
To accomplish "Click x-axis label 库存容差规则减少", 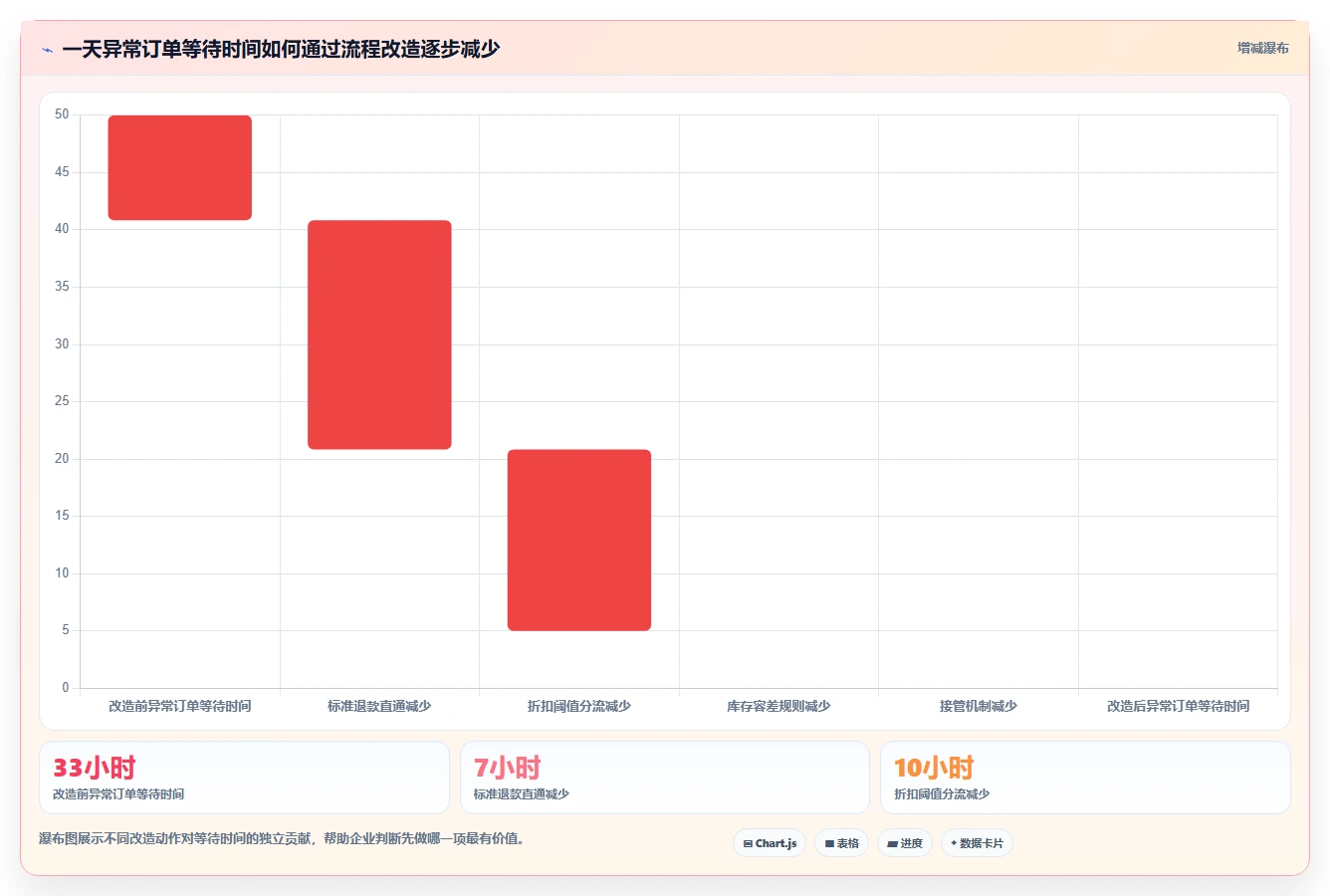I will pyautogui.click(x=778, y=706).
